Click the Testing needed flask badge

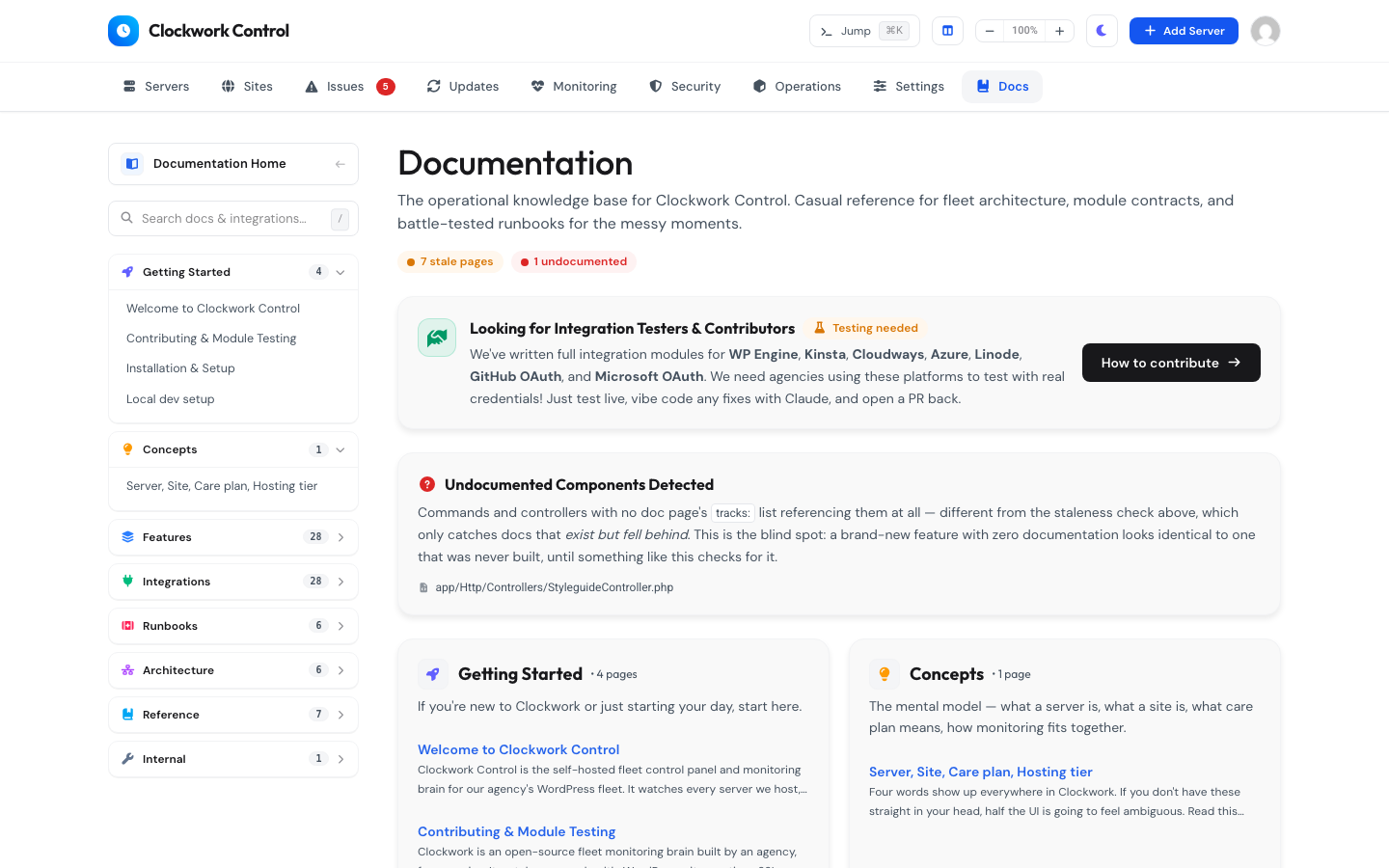866,328
